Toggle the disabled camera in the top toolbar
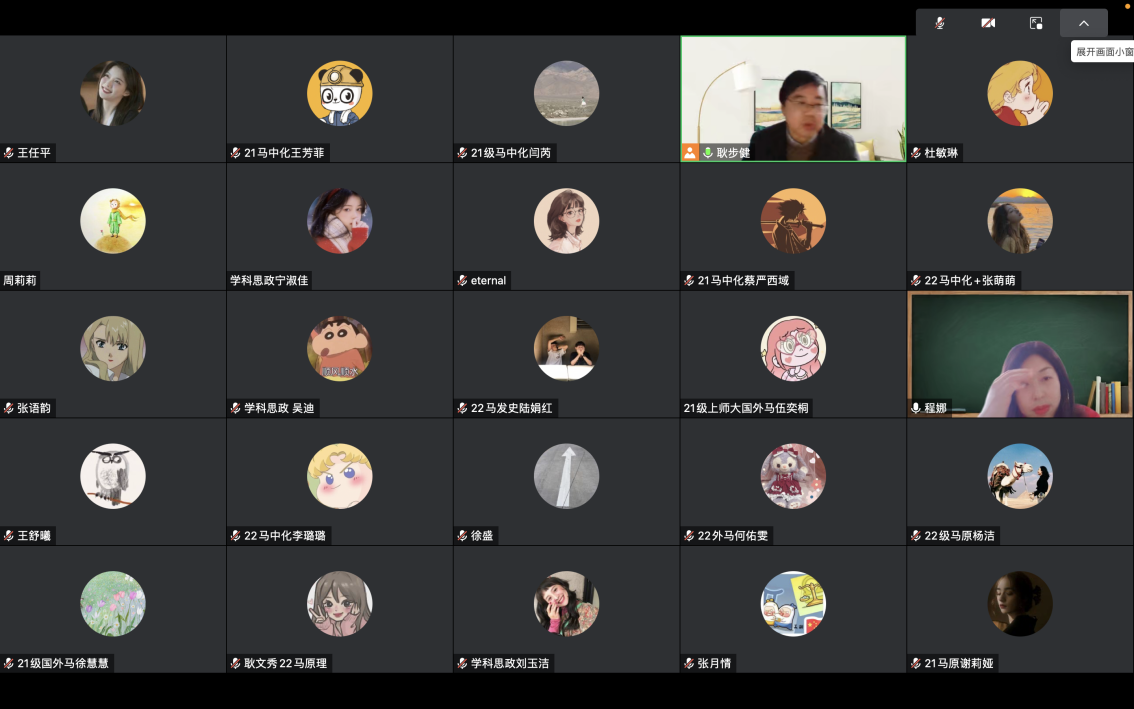 [x=988, y=23]
